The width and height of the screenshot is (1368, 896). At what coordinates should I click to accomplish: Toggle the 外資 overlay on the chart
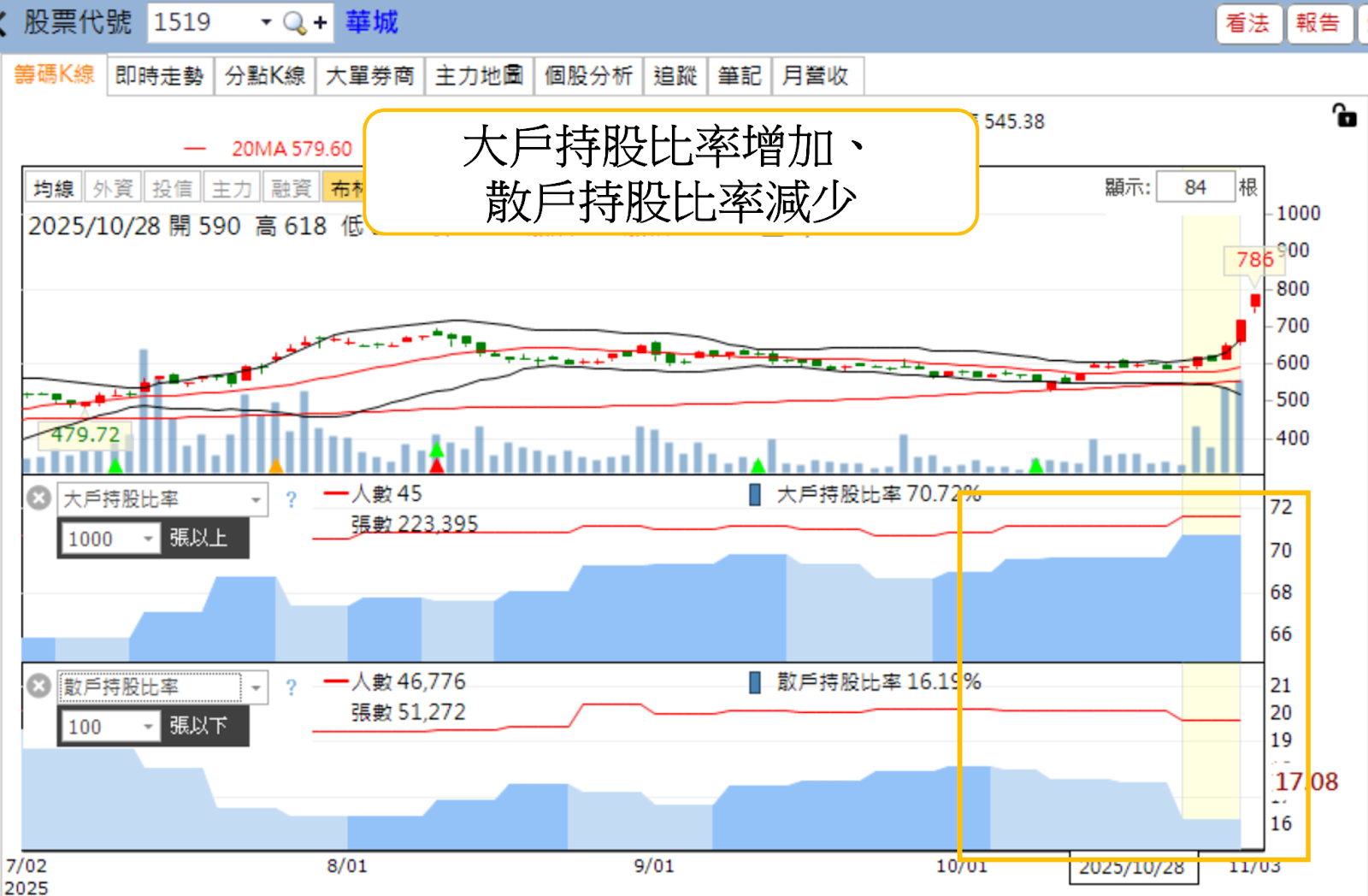point(115,186)
